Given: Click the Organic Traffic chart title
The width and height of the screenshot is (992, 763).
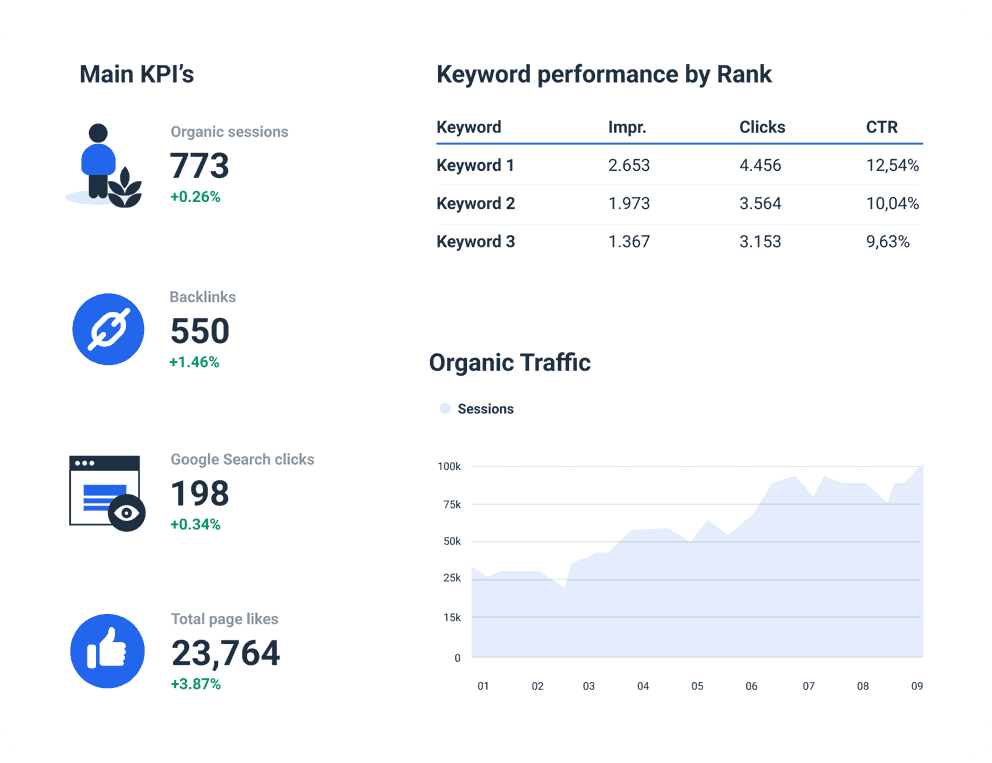Looking at the screenshot, I should [x=509, y=363].
